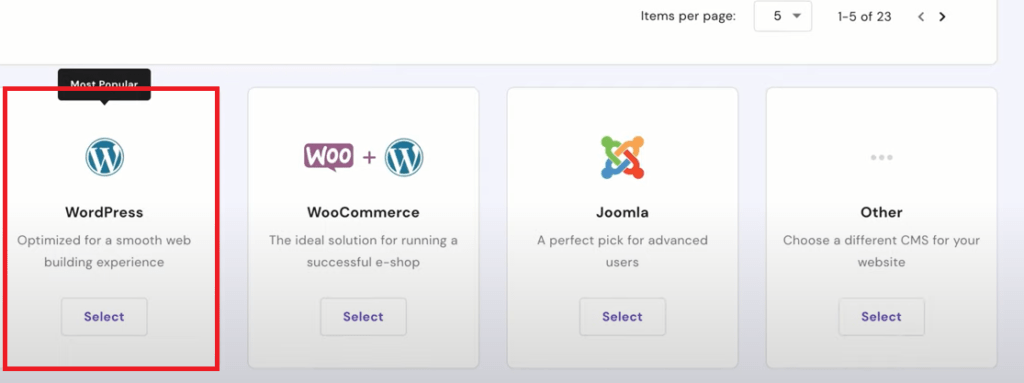
Task: Click the Joomla logo icon
Action: point(622,157)
